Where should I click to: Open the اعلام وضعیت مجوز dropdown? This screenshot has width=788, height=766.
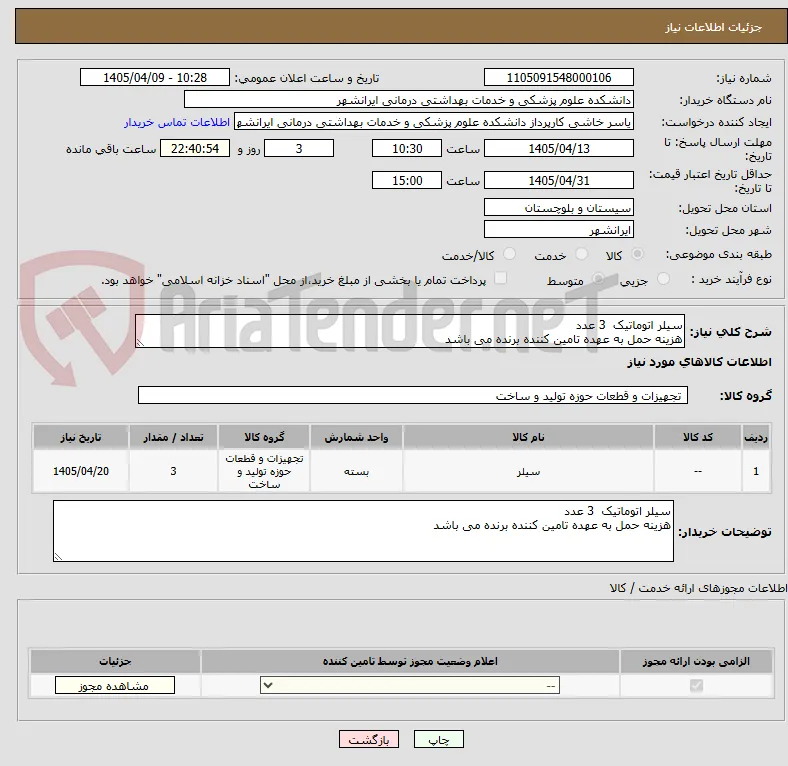click(410, 685)
